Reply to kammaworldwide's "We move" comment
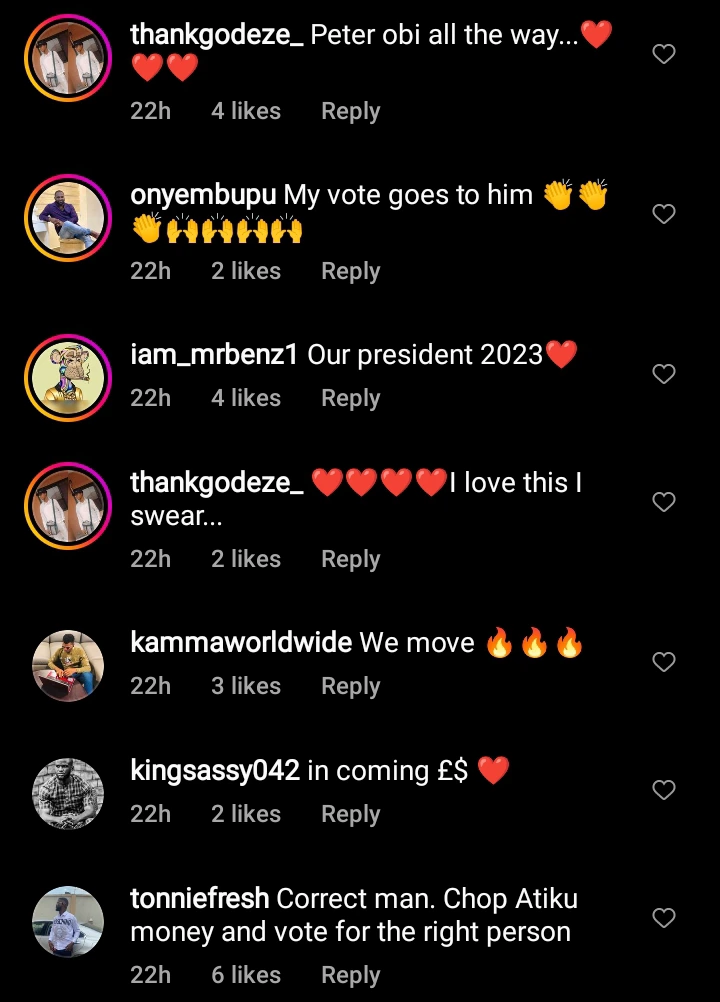The image size is (720, 1002). pos(350,686)
